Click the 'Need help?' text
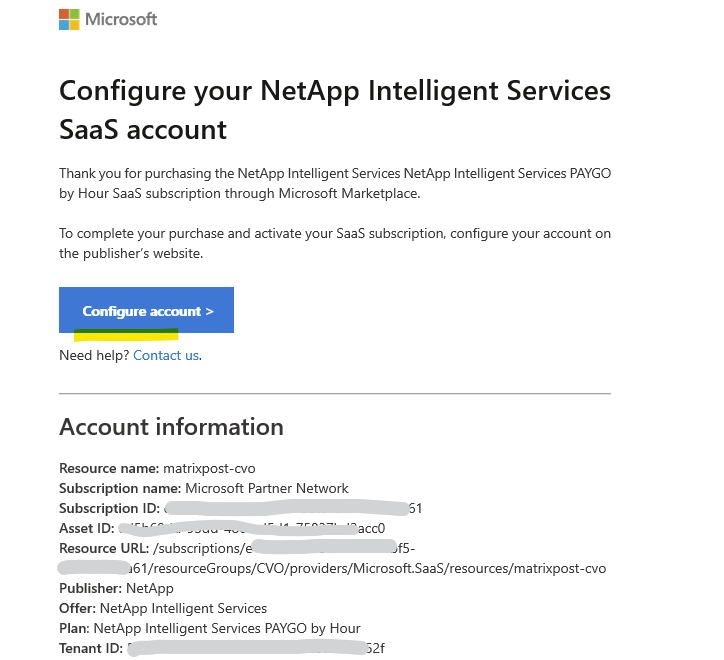 point(94,355)
